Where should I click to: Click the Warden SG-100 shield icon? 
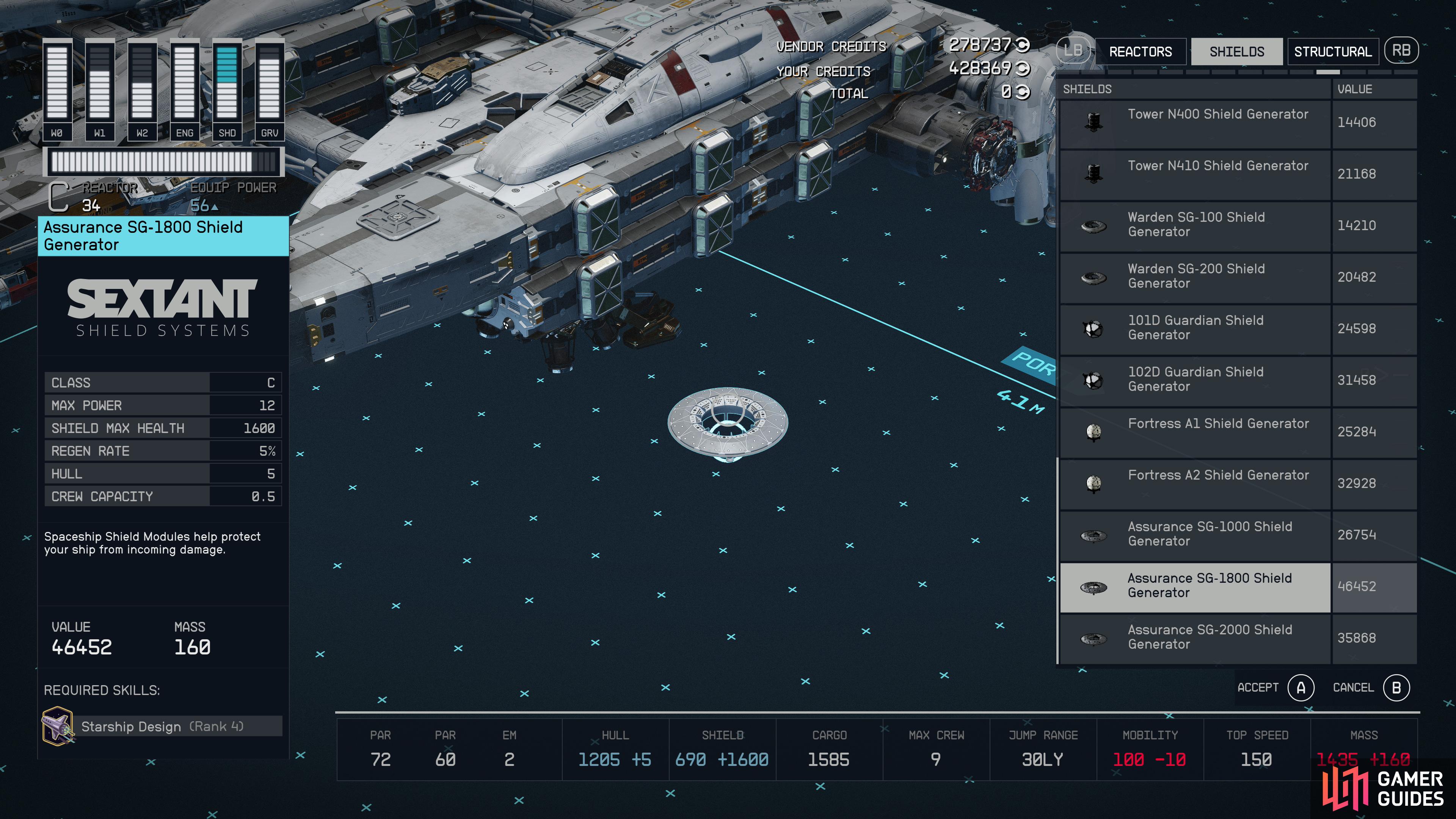tap(1094, 227)
